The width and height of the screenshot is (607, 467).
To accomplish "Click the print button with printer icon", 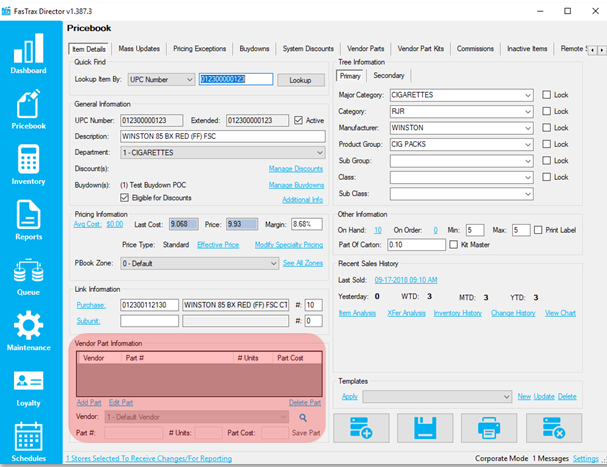I will [x=489, y=428].
